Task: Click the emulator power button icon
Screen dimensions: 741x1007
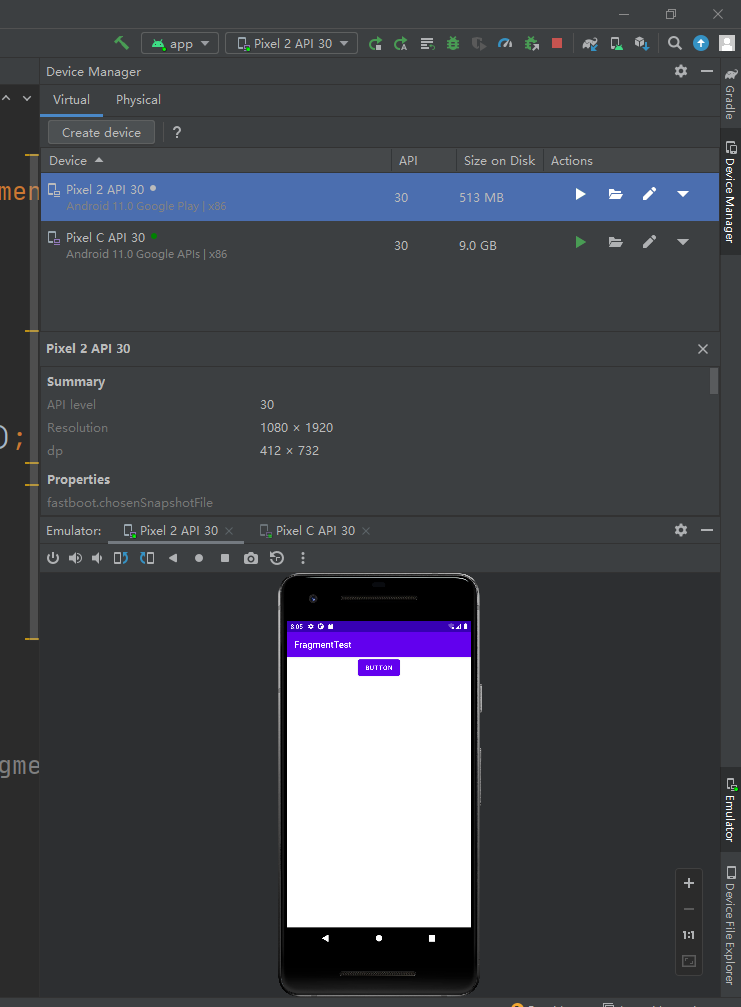Action: click(x=53, y=558)
